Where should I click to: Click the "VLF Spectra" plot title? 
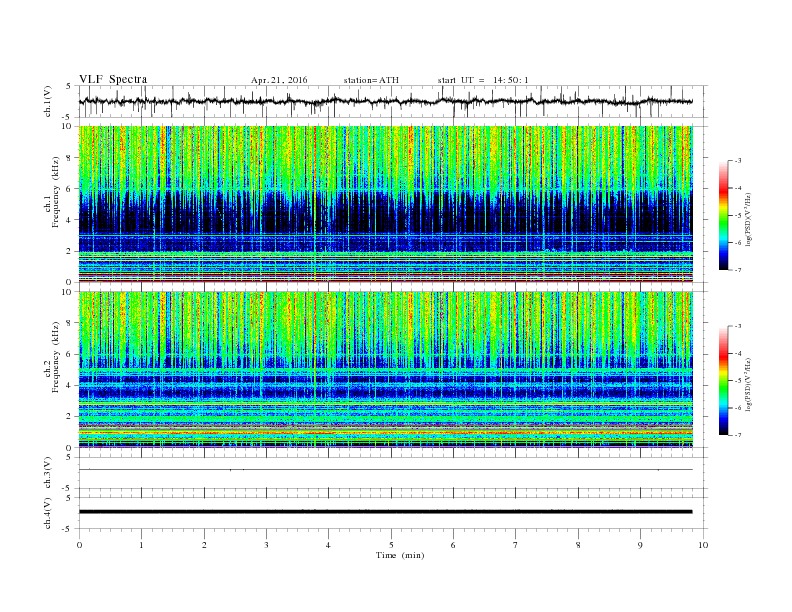pos(113,79)
